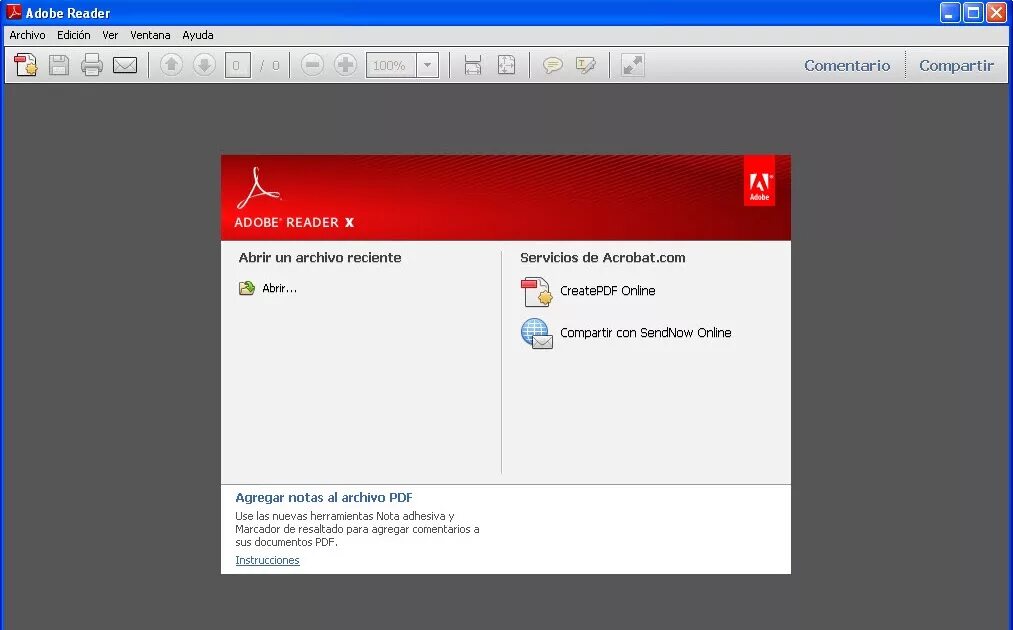Open the Ventana menu
Screen dimensions: 1013x630
[150, 36]
